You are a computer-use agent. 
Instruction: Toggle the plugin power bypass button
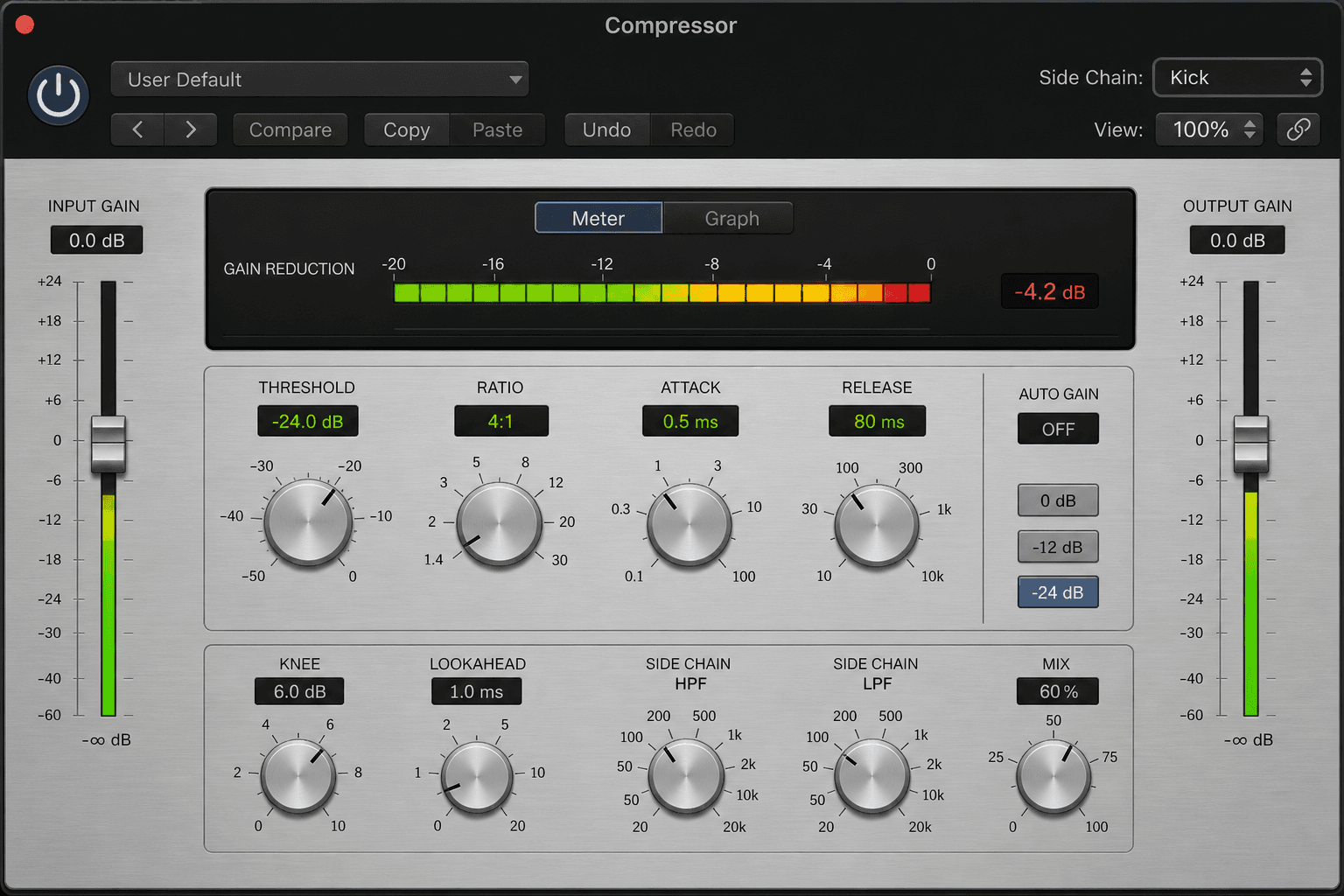59,95
